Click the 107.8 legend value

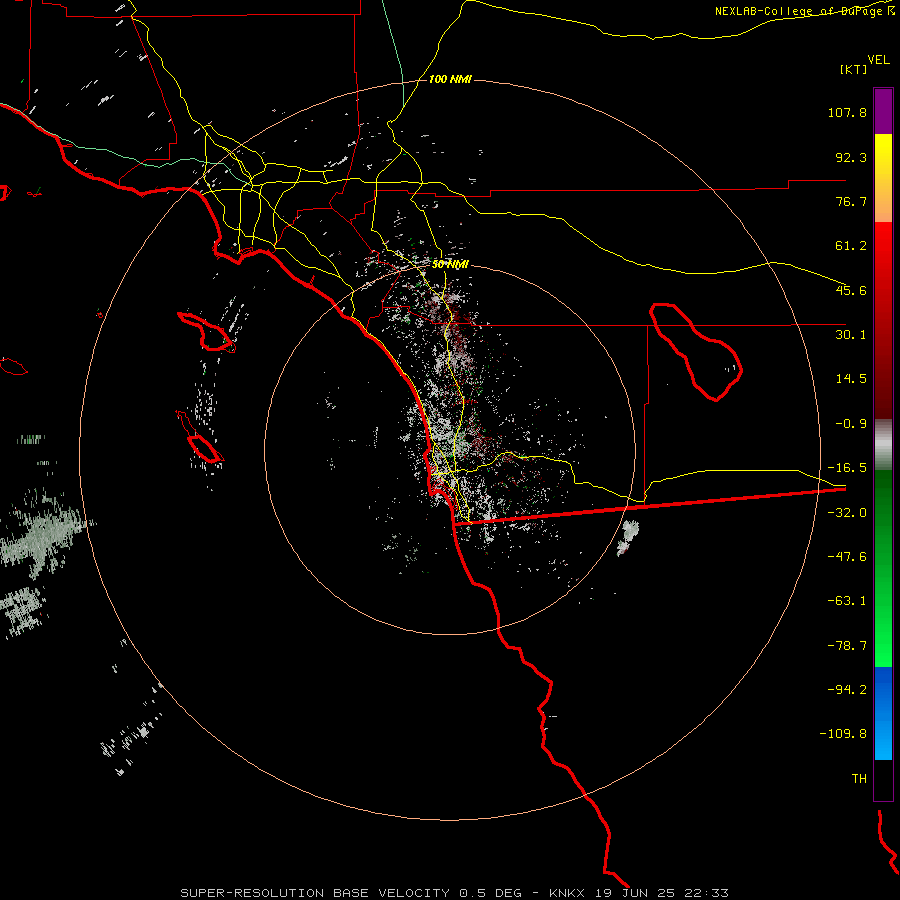click(x=847, y=112)
